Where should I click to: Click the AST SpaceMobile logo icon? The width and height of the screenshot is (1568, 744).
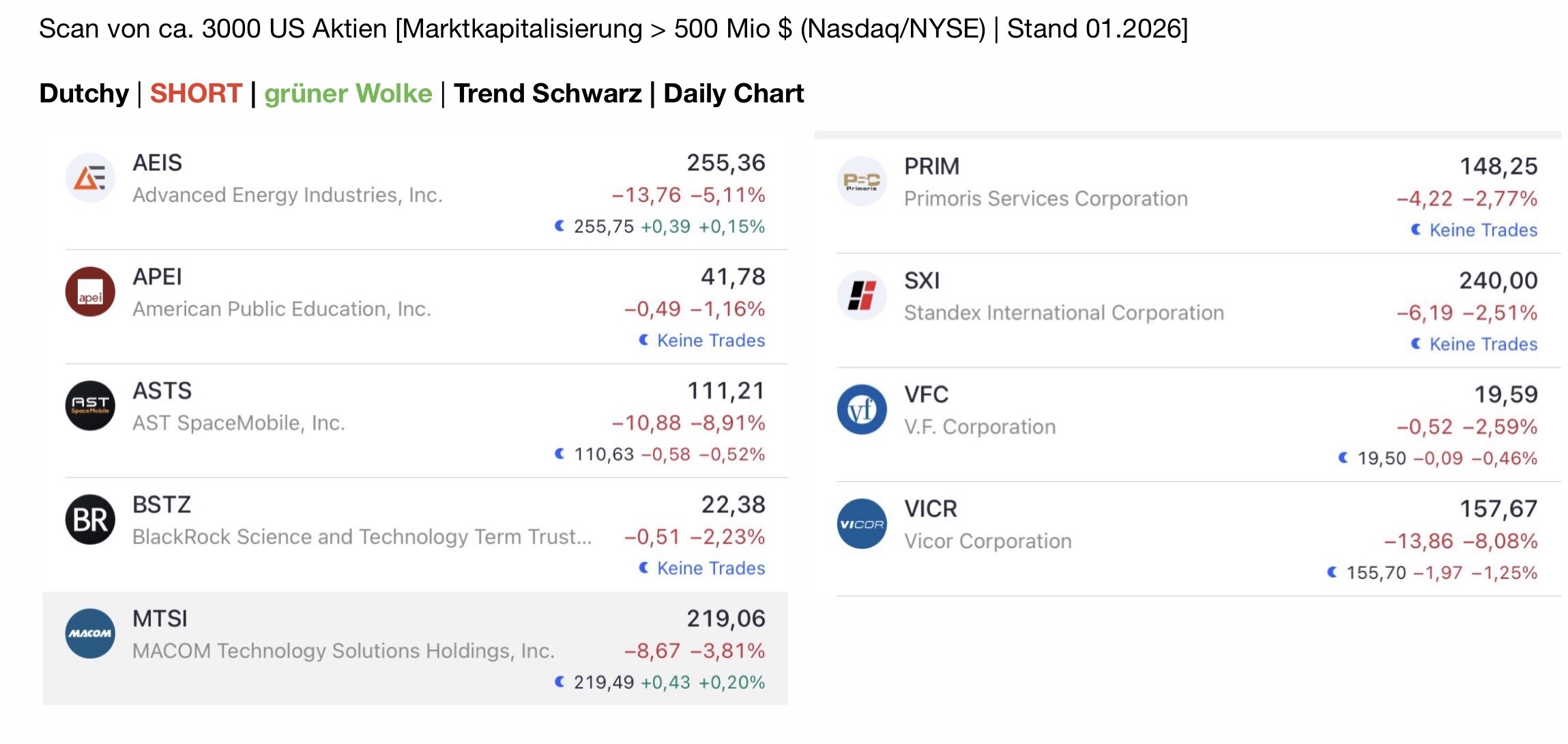pos(90,406)
